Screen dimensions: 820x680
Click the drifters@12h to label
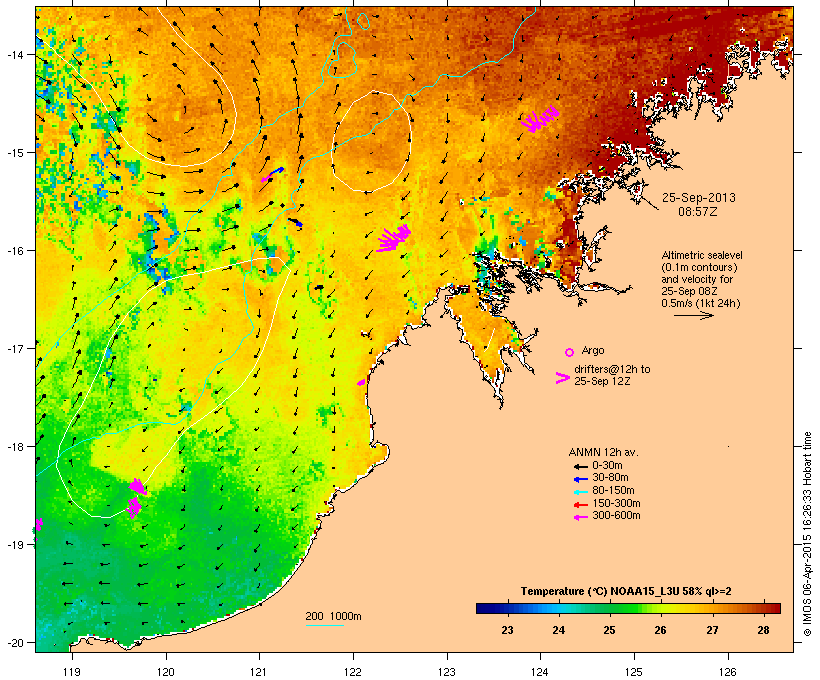(x=612, y=369)
